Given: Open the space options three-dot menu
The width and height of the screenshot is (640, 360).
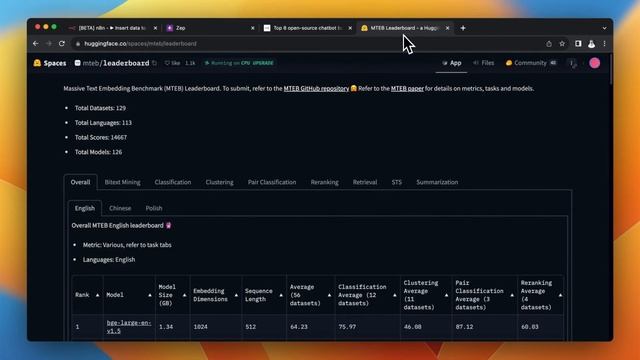Looking at the screenshot, I should (572, 63).
